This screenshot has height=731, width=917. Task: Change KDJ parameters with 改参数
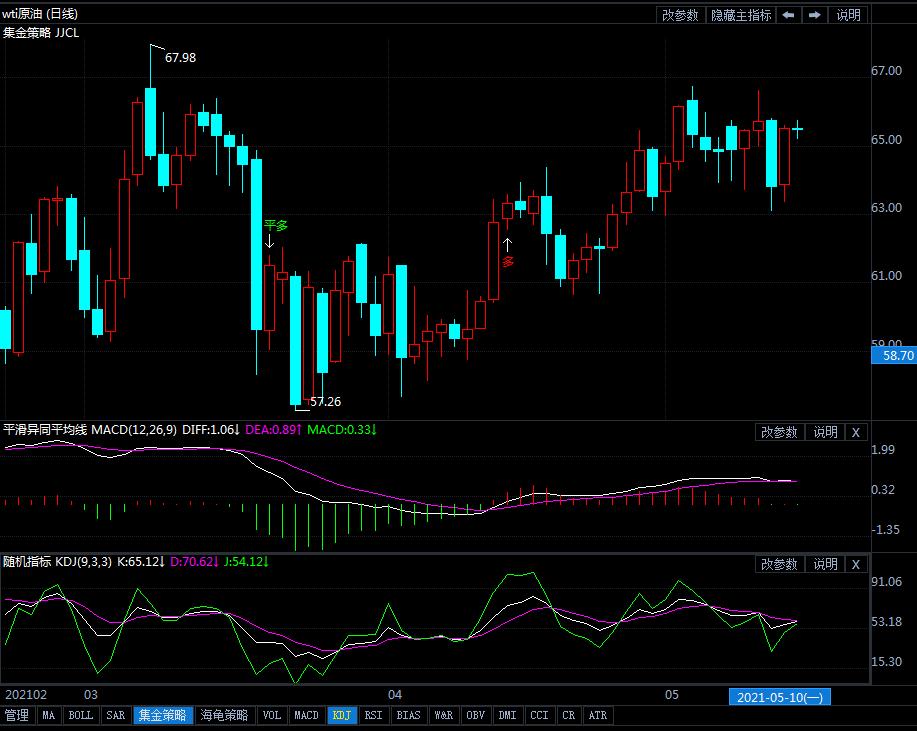pyautogui.click(x=779, y=564)
